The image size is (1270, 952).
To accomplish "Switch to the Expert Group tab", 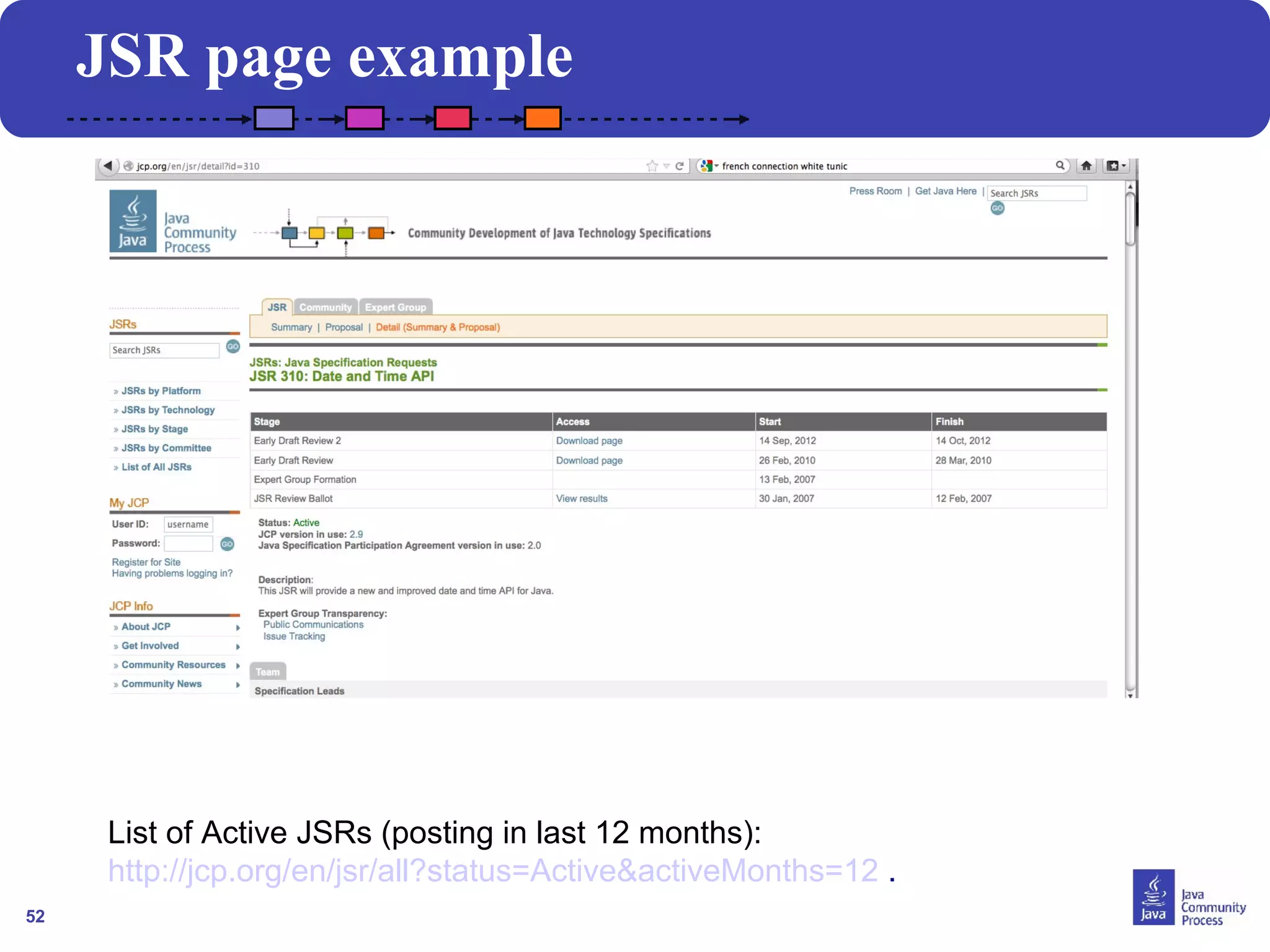I will (x=396, y=307).
